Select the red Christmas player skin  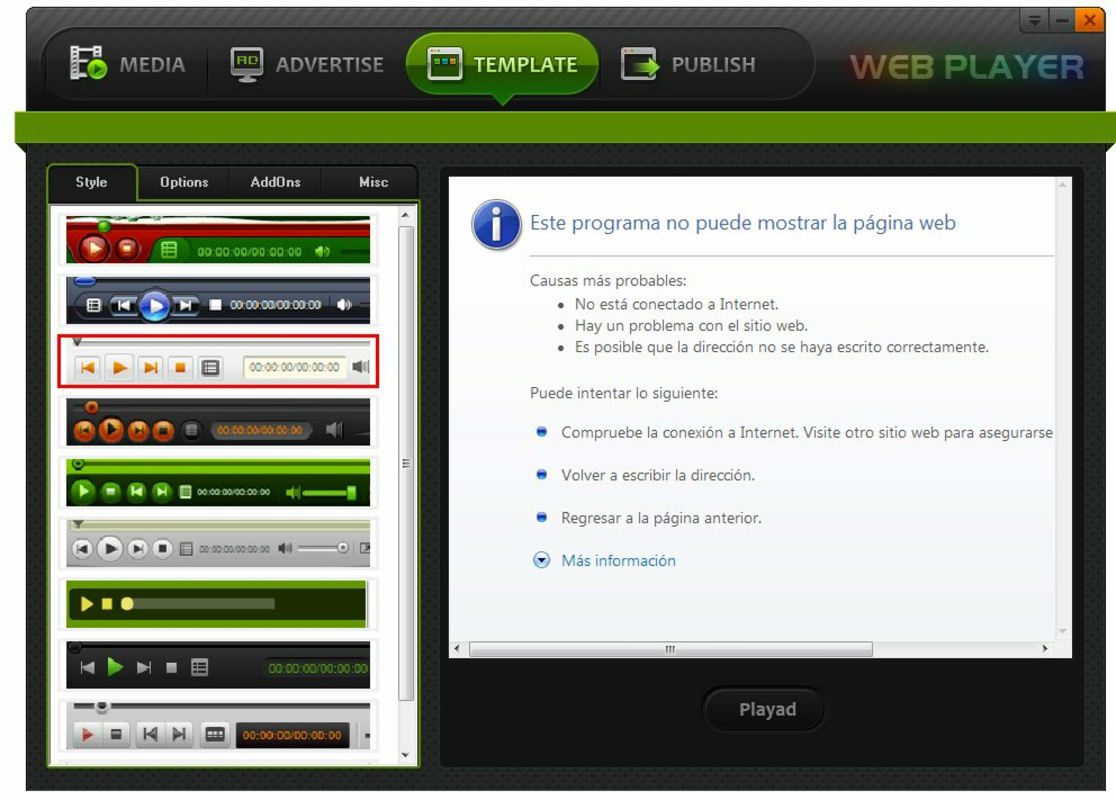(x=218, y=240)
